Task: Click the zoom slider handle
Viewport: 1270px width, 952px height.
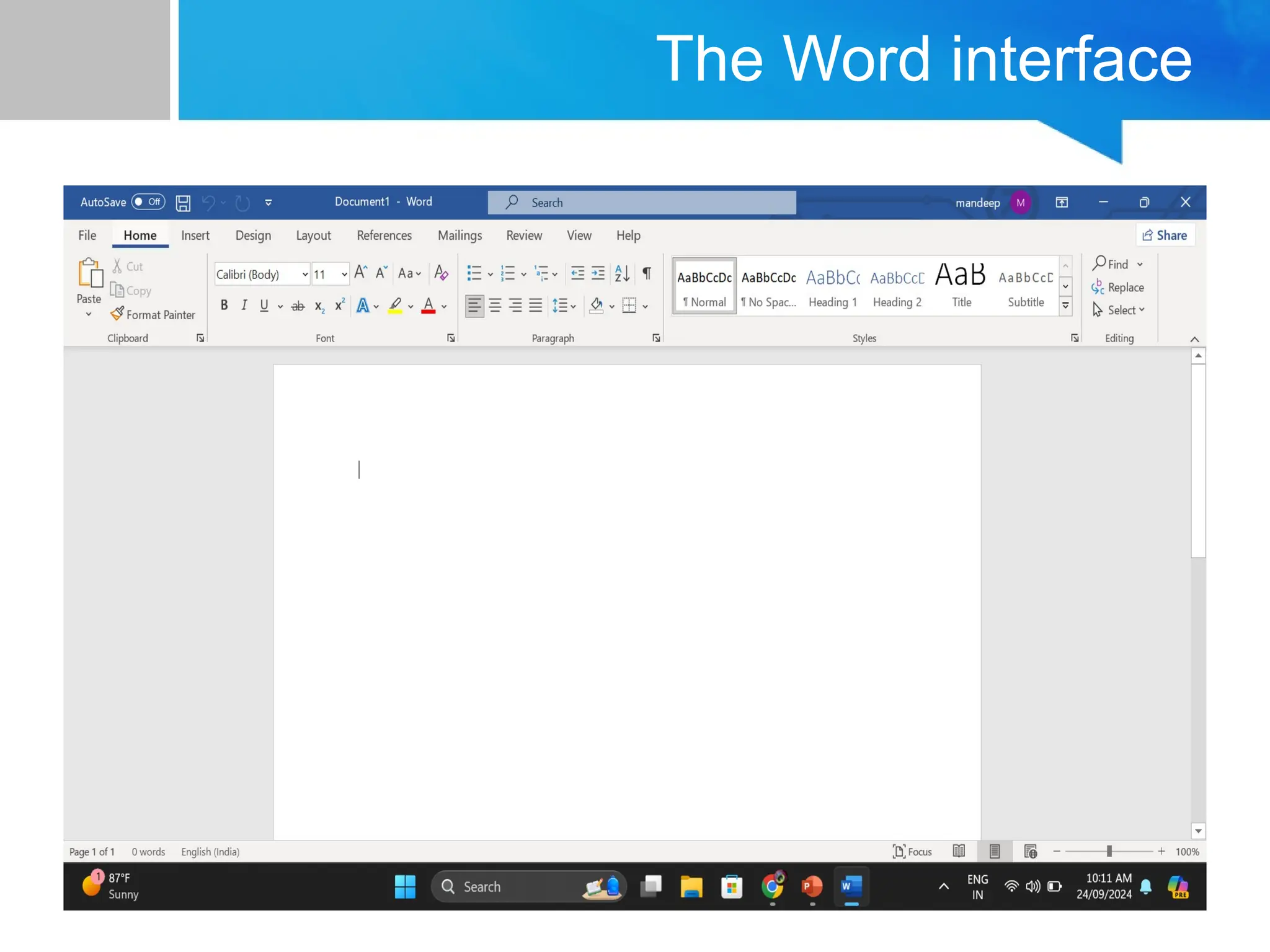Action: pyautogui.click(x=1109, y=852)
